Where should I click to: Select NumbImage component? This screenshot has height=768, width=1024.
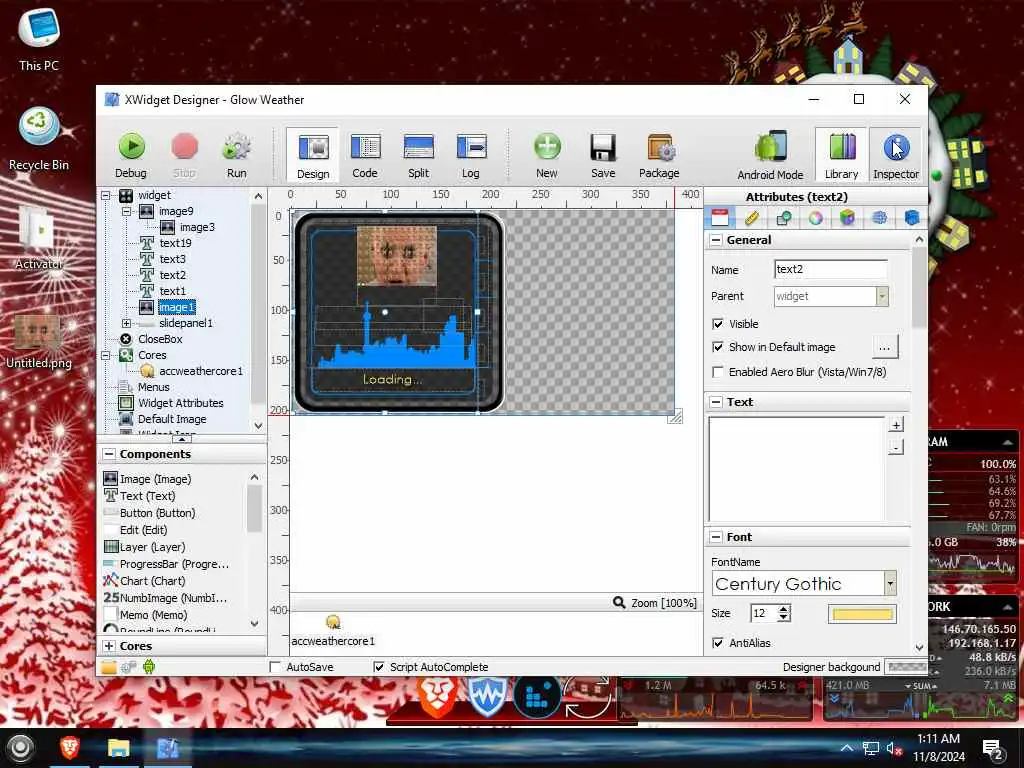[x=165, y=598]
